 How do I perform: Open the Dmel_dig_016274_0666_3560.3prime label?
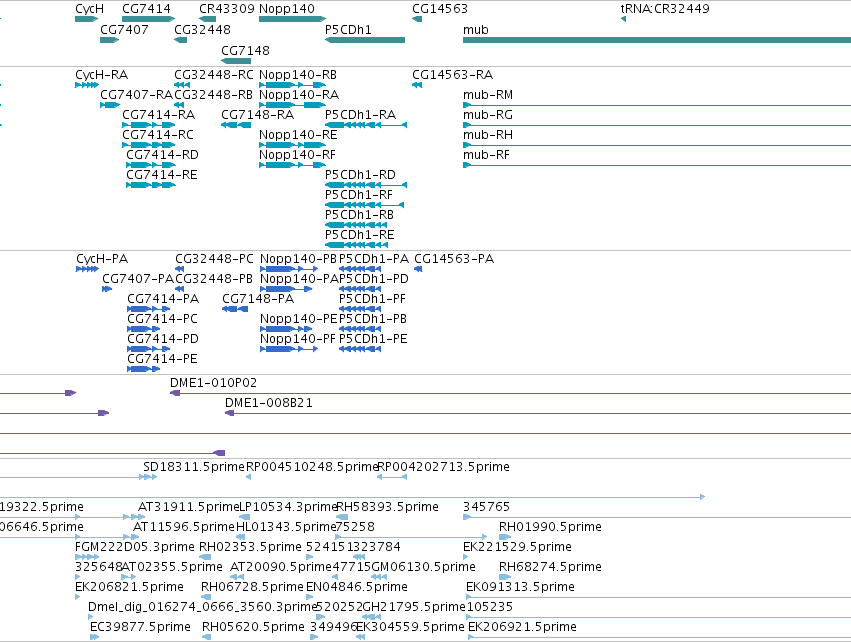coord(202,607)
